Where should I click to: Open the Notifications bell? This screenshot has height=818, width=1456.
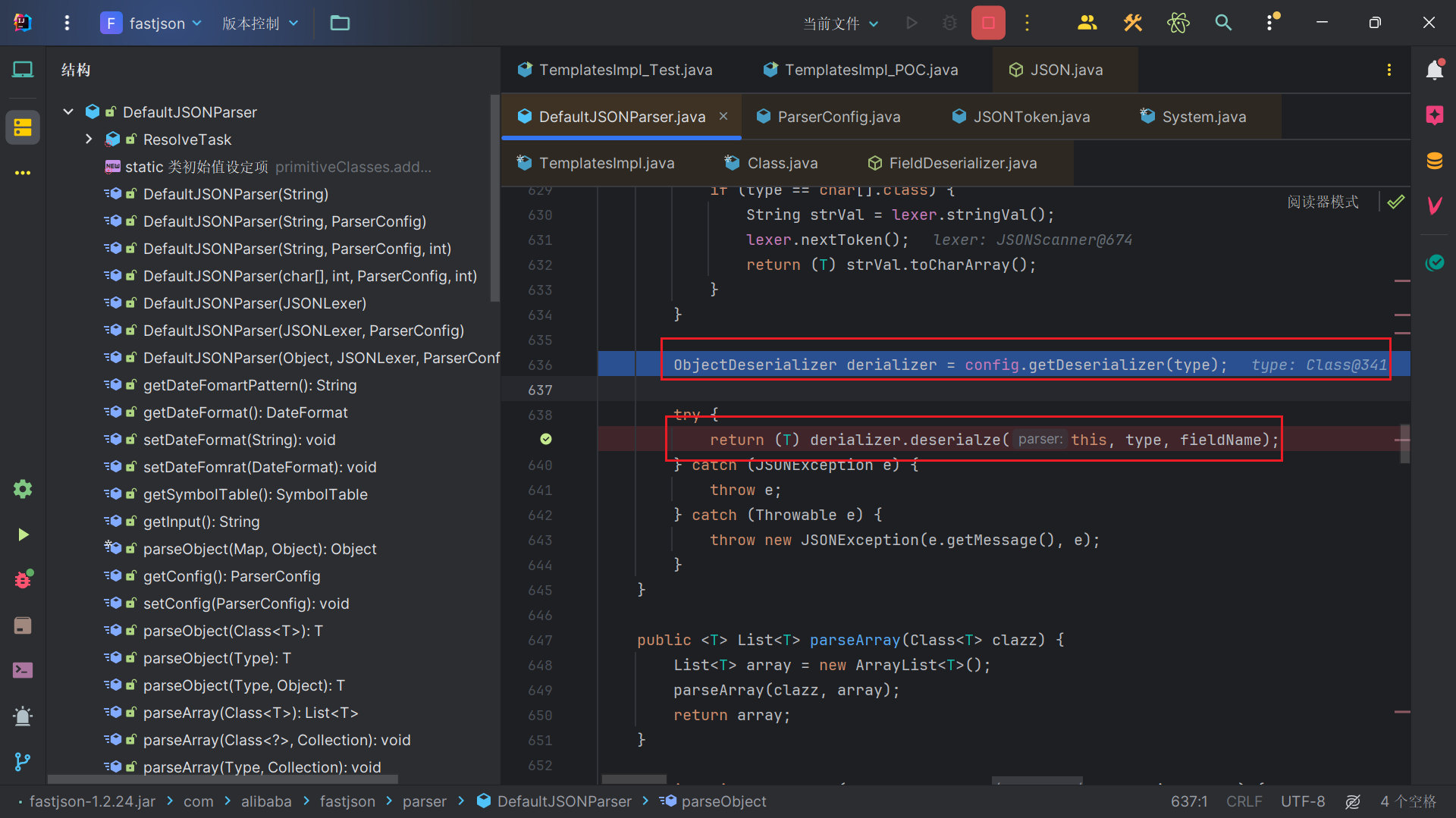(1434, 70)
